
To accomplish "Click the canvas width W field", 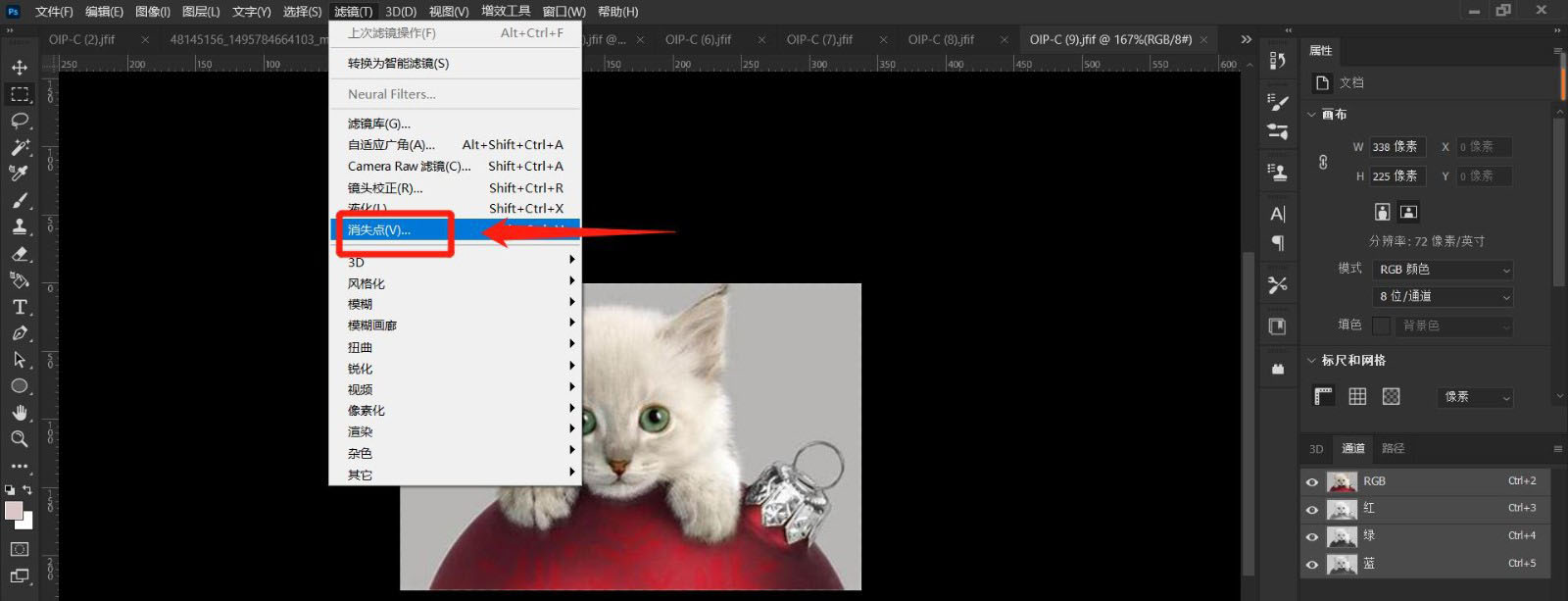I will pyautogui.click(x=1396, y=147).
